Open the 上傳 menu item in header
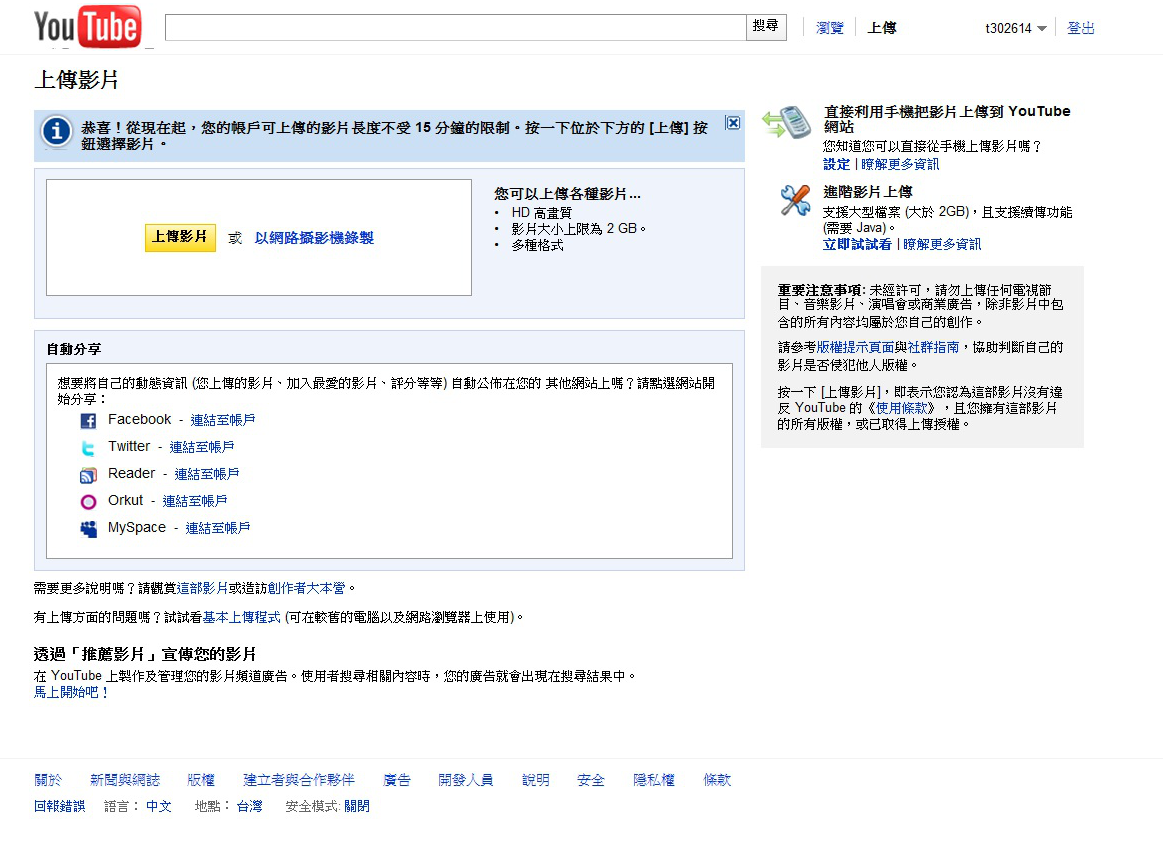Screen dimensions: 1163x843 (x=882, y=28)
